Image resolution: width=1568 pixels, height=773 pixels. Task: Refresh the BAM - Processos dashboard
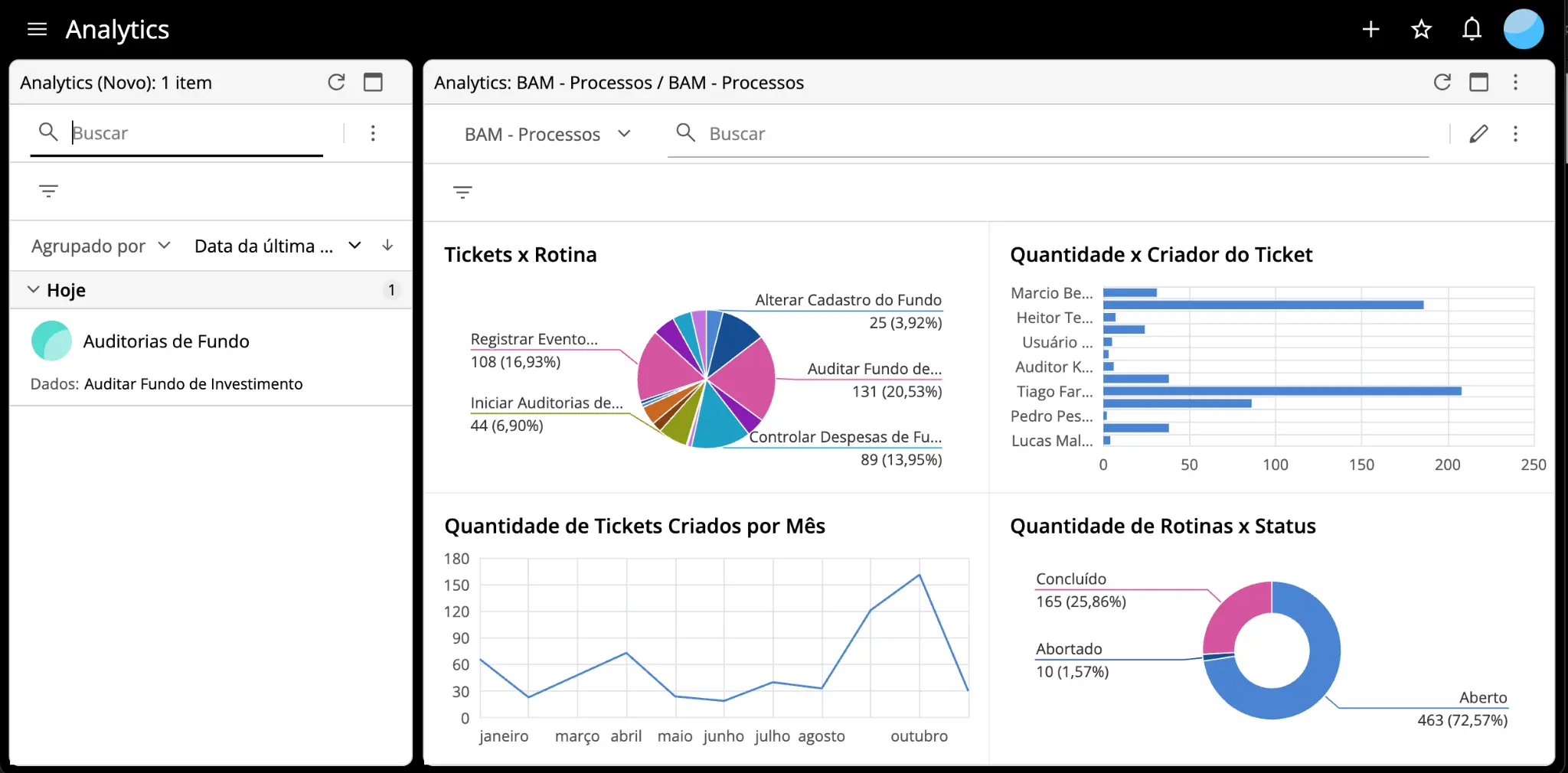point(1442,82)
